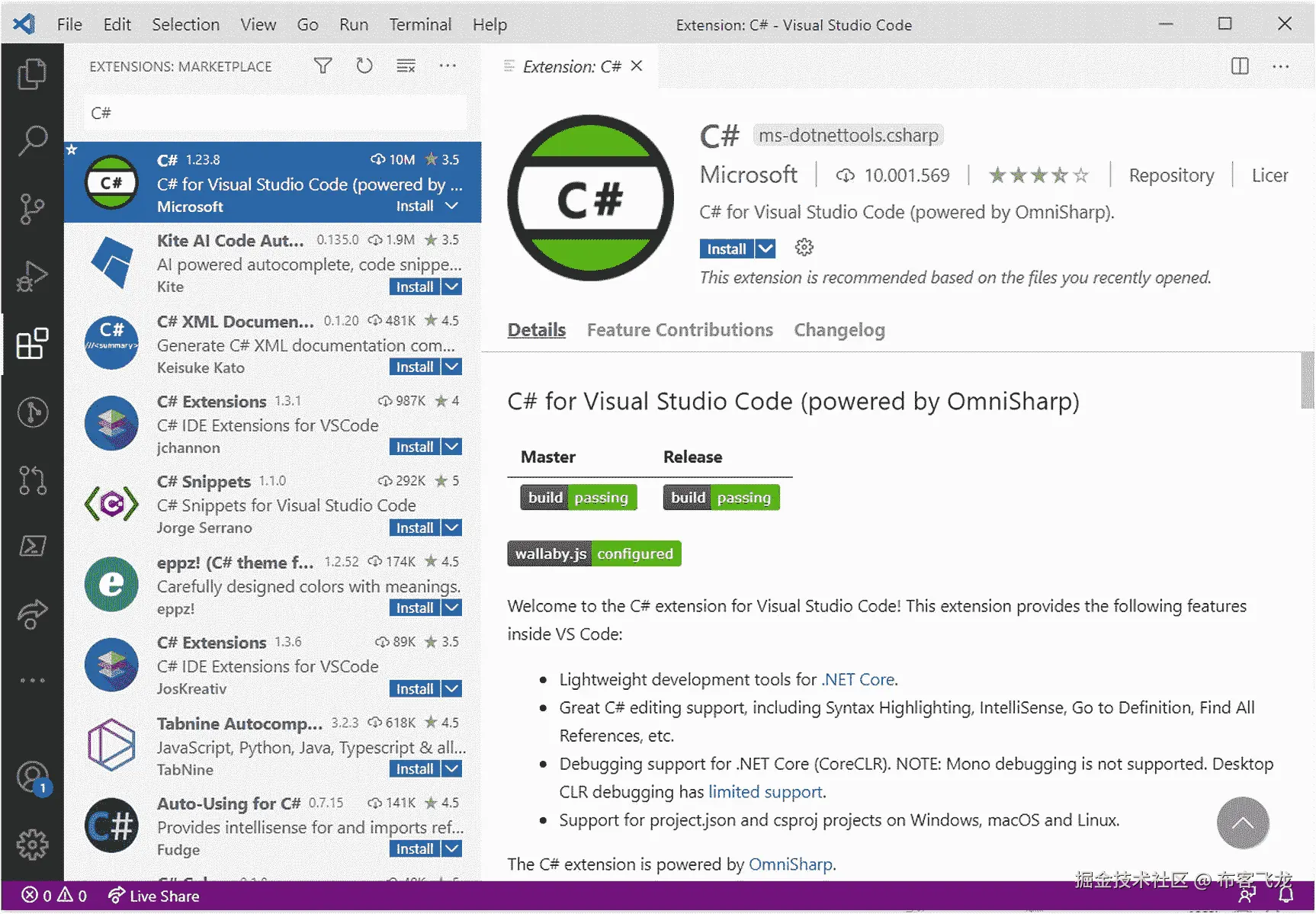Viewport: 1316px width, 914px height.
Task: Click the Master build passing badge
Action: point(579,498)
